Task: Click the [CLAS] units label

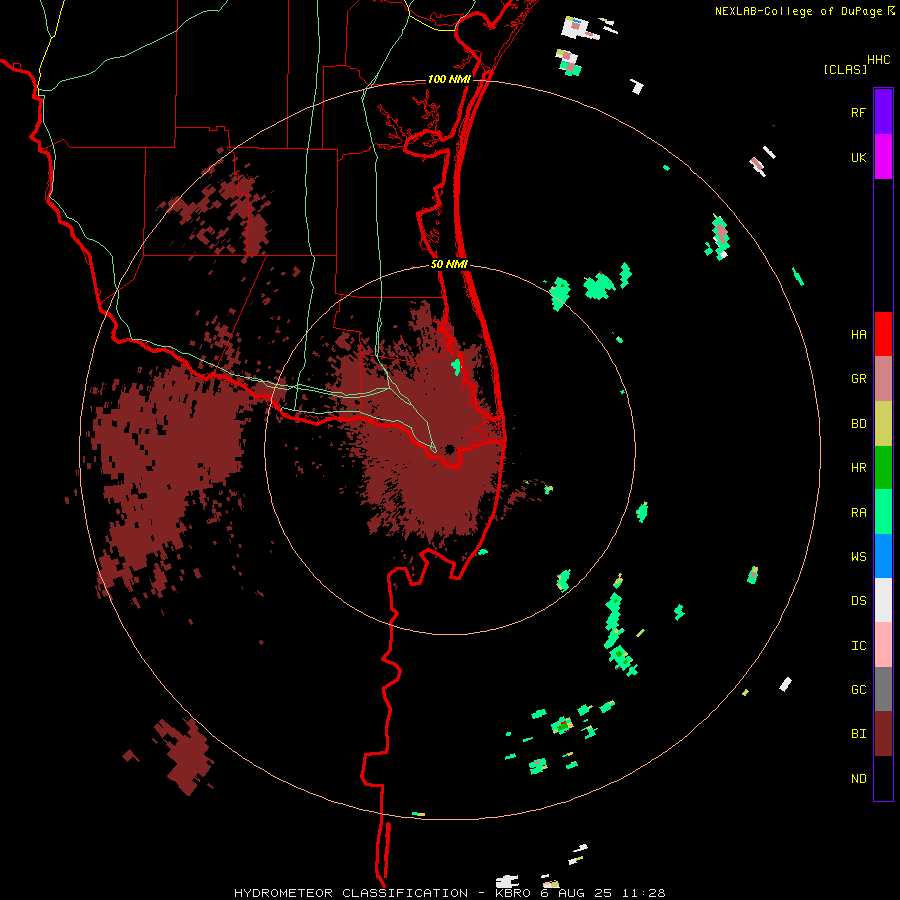Action: point(845,69)
